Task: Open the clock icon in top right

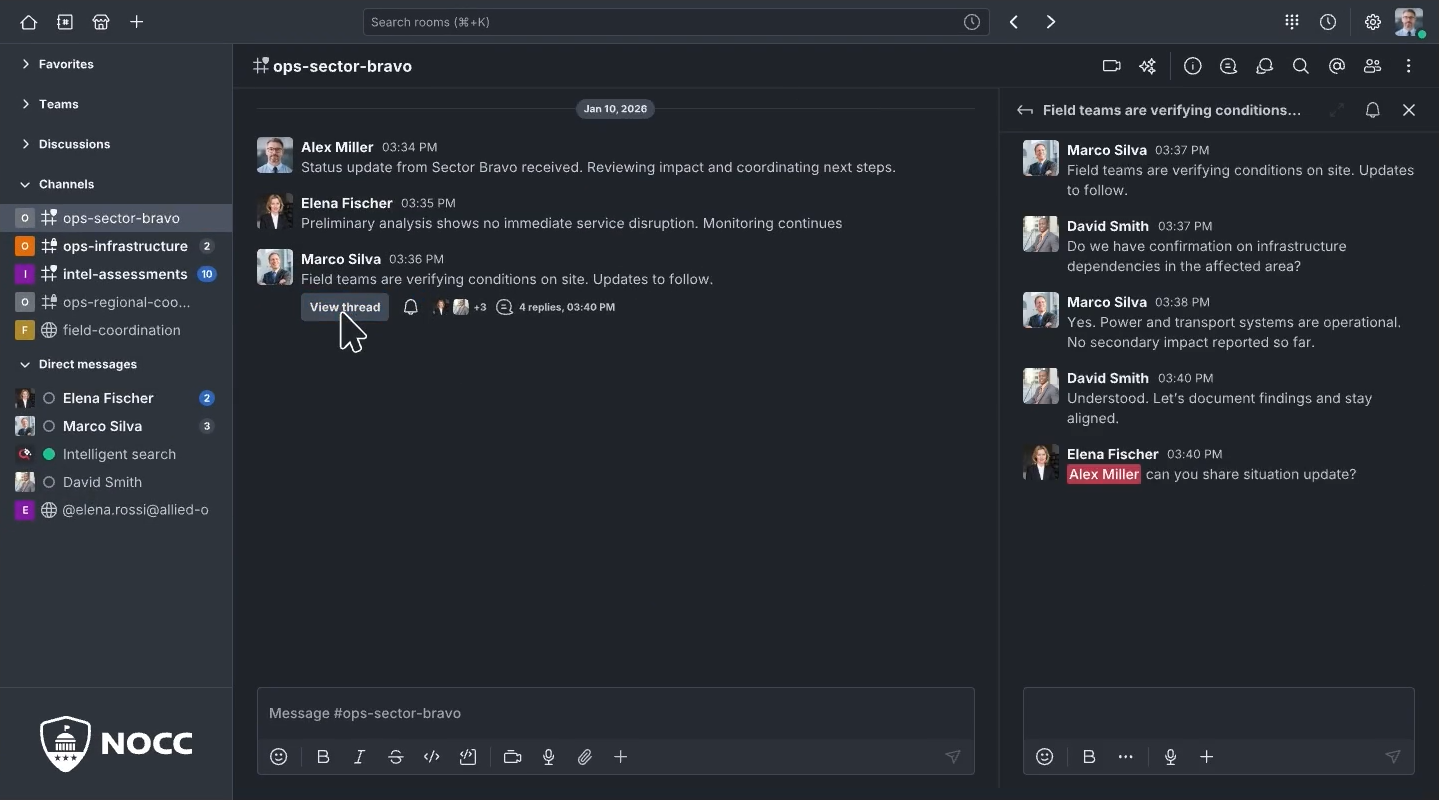Action: click(1328, 22)
